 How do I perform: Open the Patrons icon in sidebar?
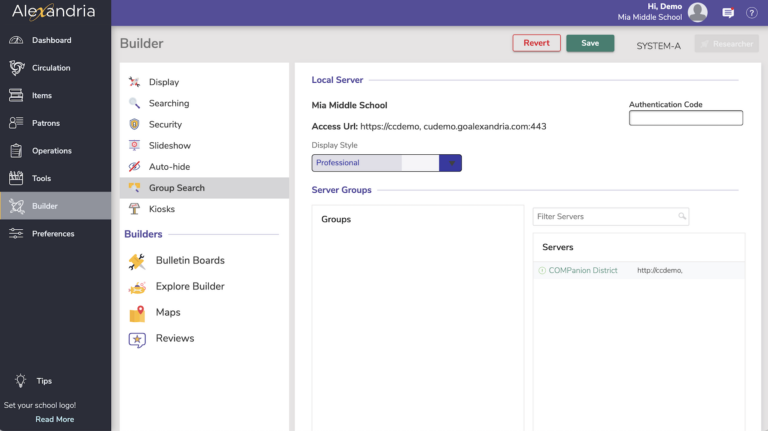pyautogui.click(x=16, y=123)
